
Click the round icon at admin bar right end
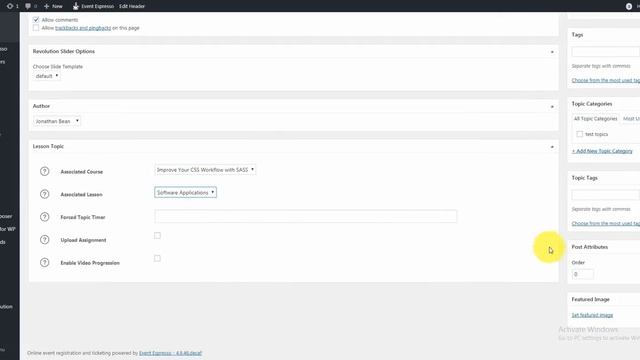629,6
